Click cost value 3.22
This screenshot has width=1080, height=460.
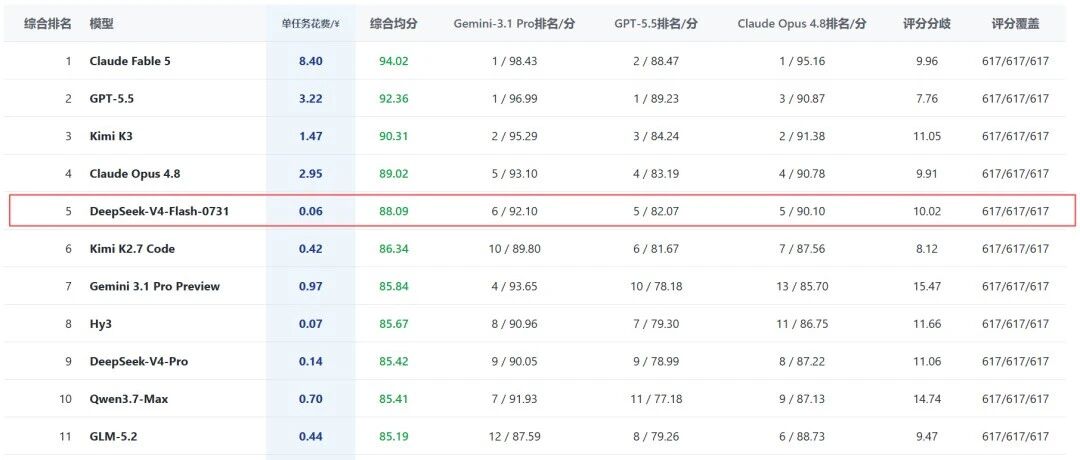pos(311,98)
